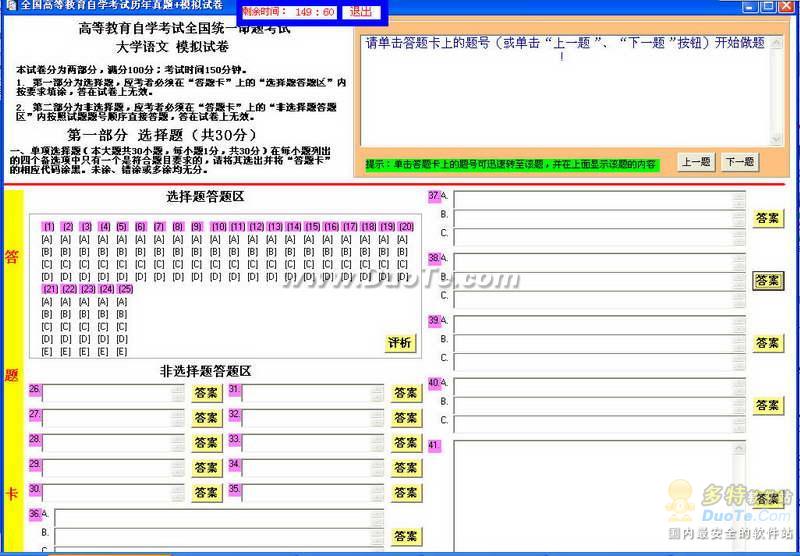Click the 37 A answer input field

599,199
